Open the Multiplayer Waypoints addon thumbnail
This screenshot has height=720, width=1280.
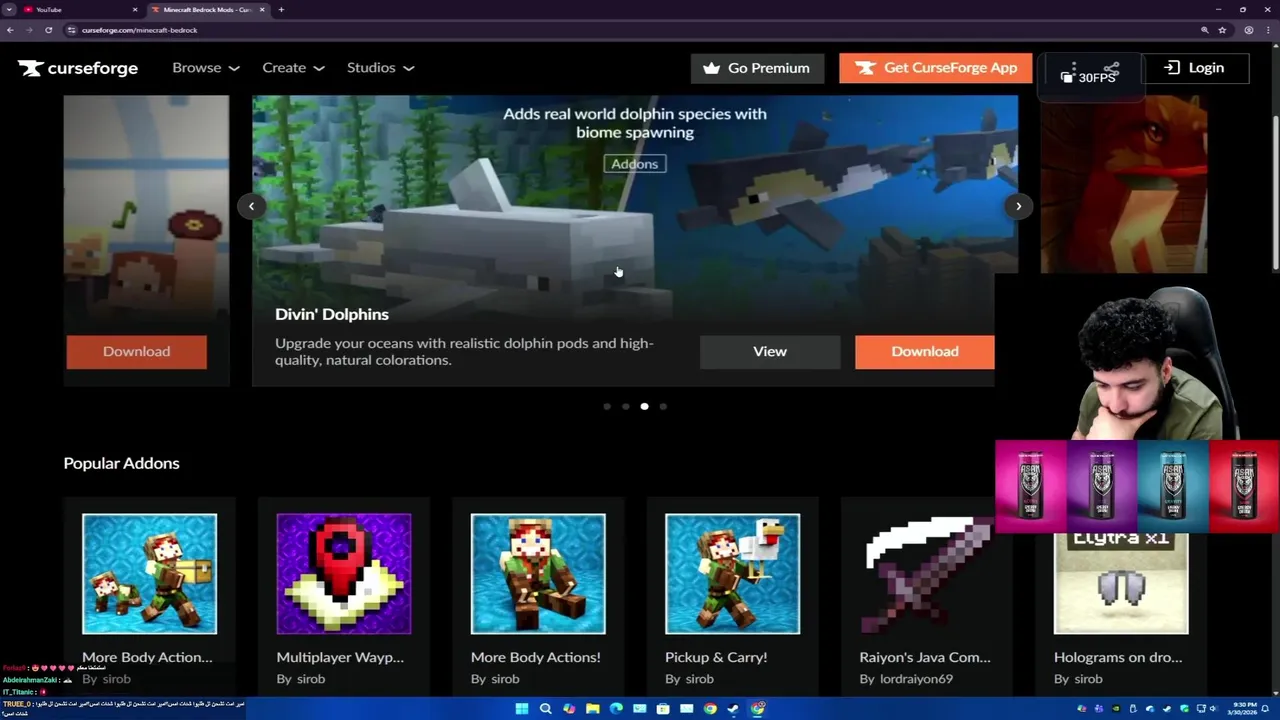coord(344,574)
